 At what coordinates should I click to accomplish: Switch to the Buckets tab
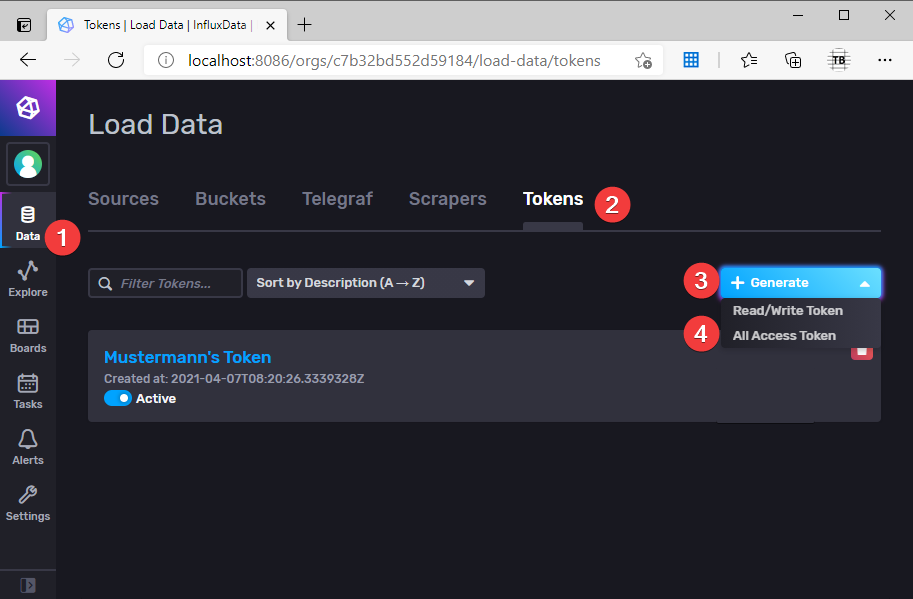[230, 199]
